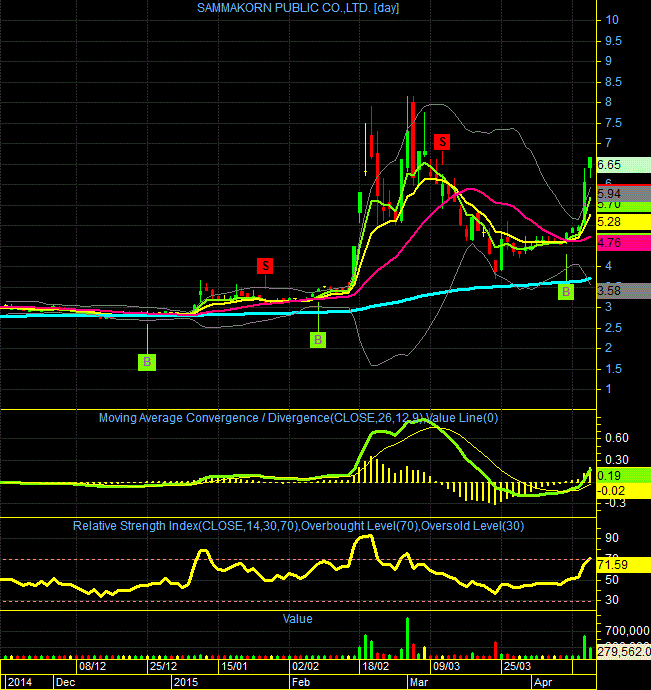Click the 2015 year label
Image resolution: width=651 pixels, height=690 pixels.
point(185,682)
